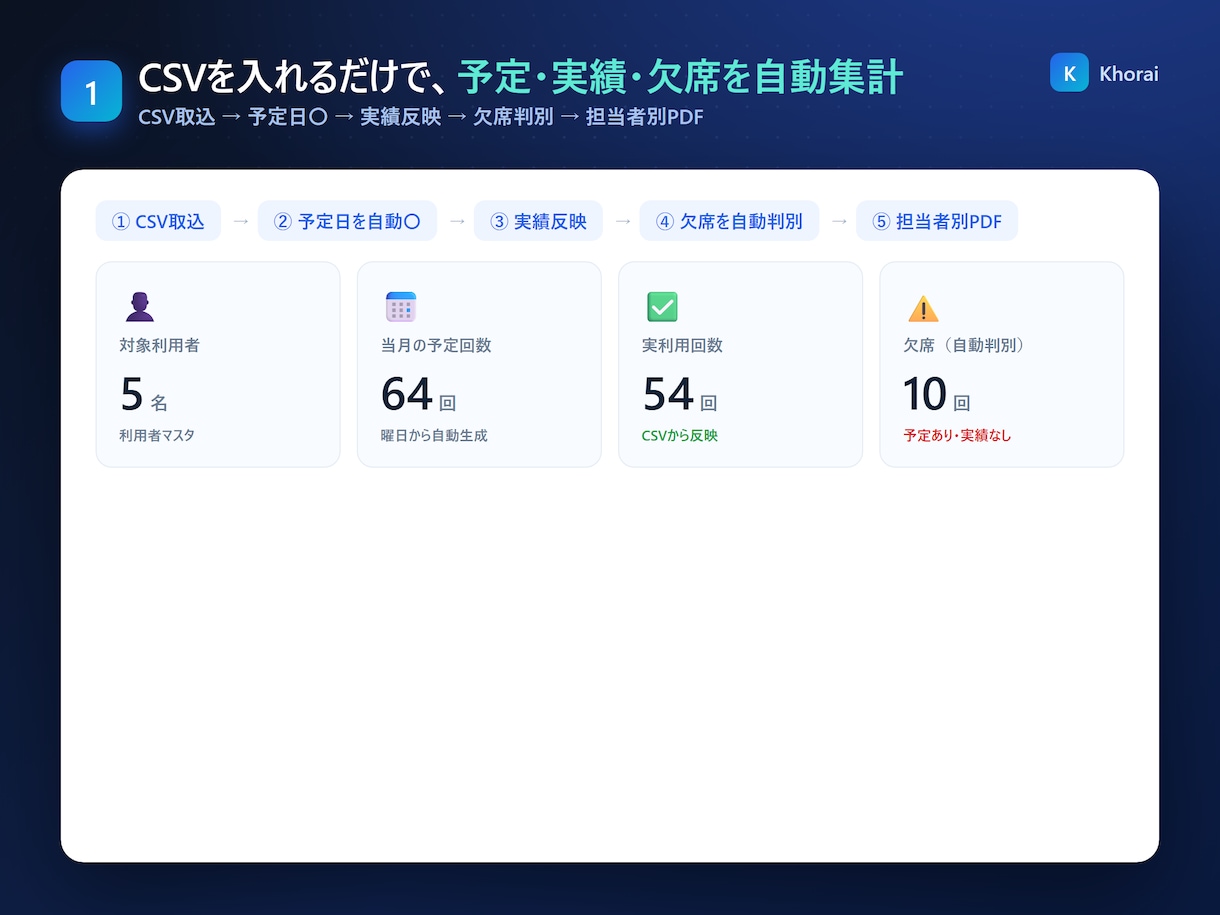
Task: Open the ⑤ 担当者別PDF step
Action: 937,221
